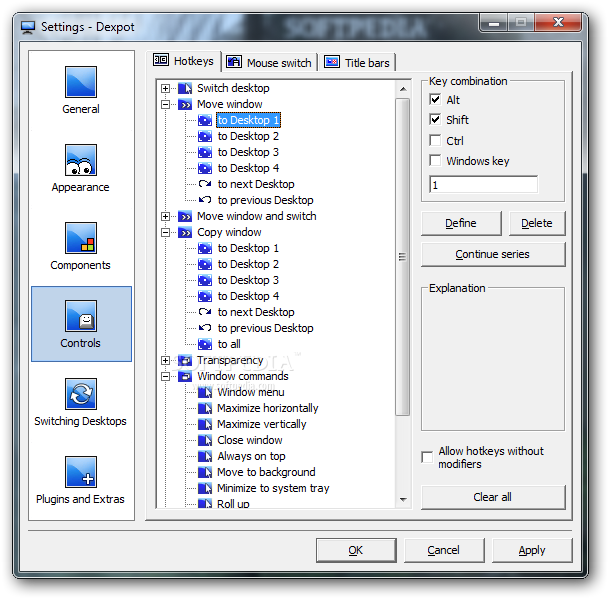
Task: Select Maximize vertically command
Action: point(262,424)
